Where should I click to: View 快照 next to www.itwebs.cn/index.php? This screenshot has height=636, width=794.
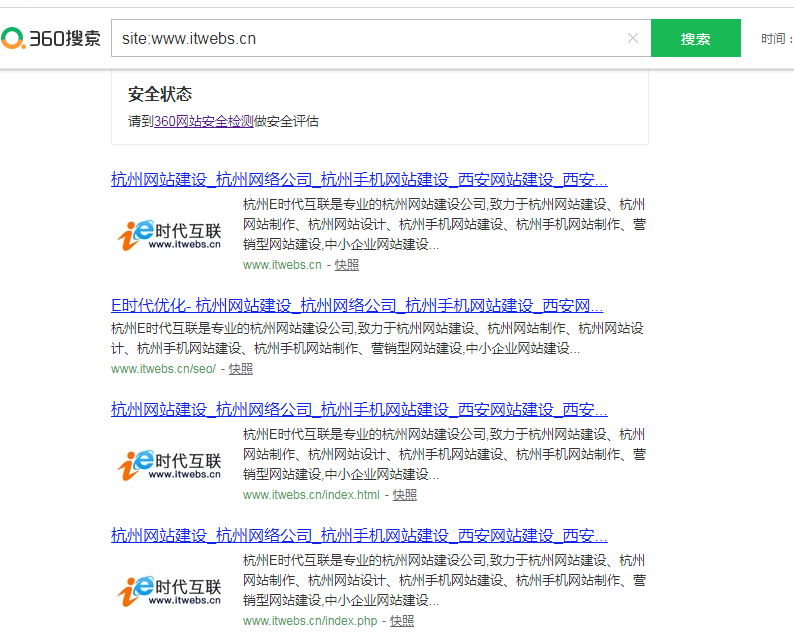(x=402, y=621)
